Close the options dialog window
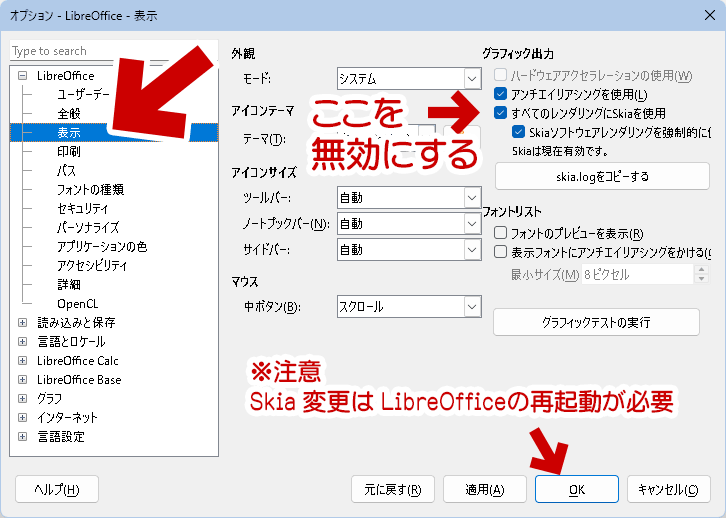Screen dimensions: 726x518 [709, 15]
